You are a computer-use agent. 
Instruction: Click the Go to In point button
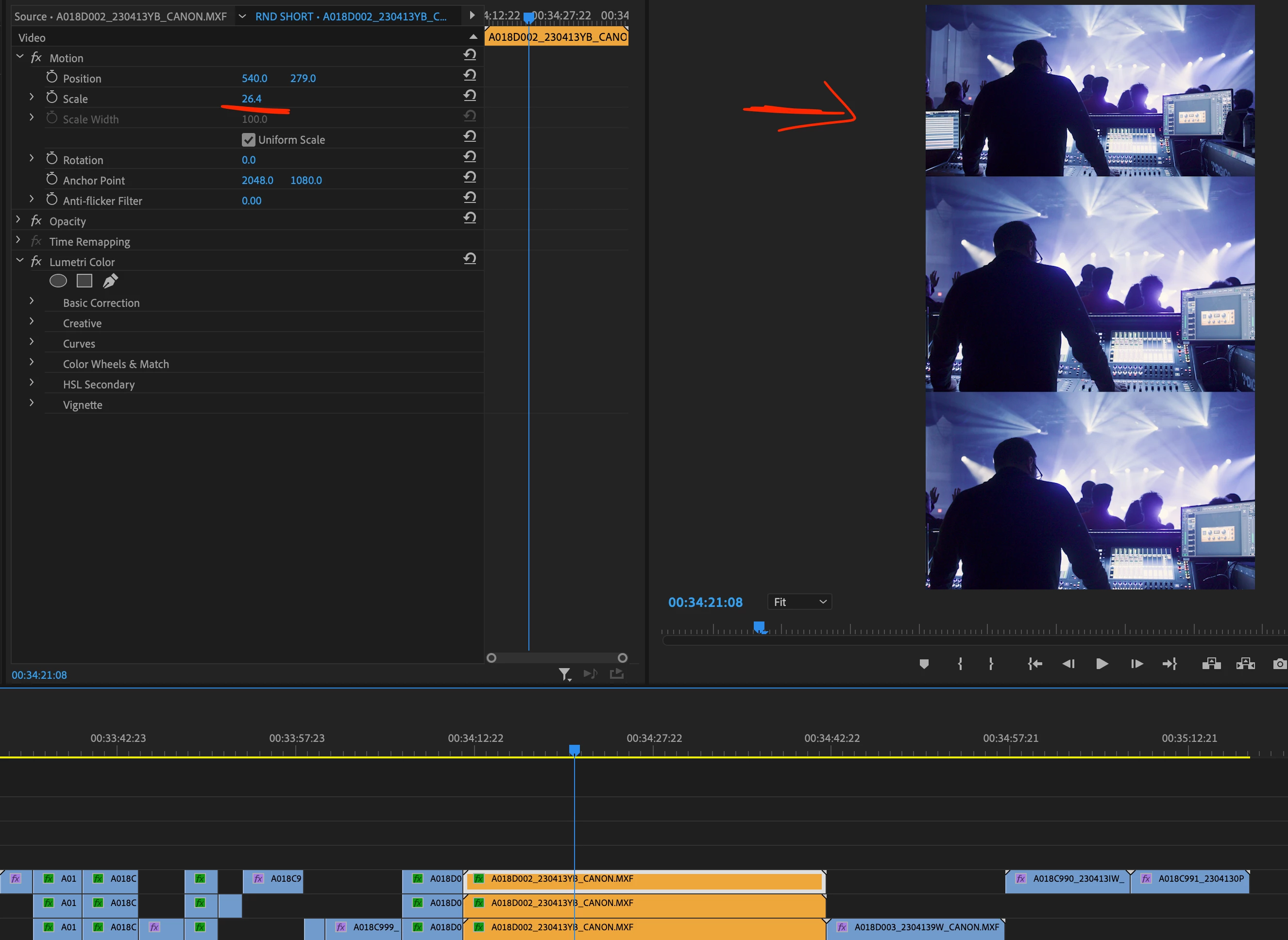pos(1035,663)
